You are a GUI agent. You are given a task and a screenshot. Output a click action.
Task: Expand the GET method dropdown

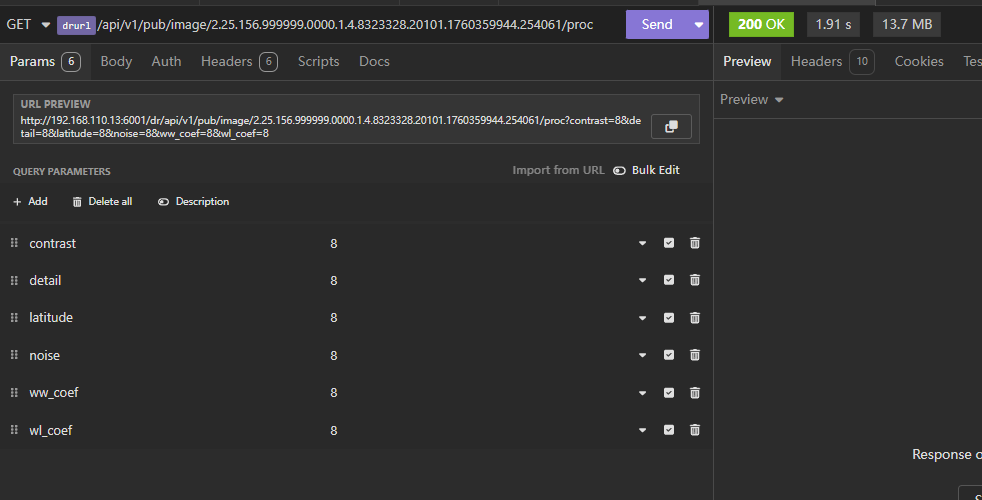(27, 24)
